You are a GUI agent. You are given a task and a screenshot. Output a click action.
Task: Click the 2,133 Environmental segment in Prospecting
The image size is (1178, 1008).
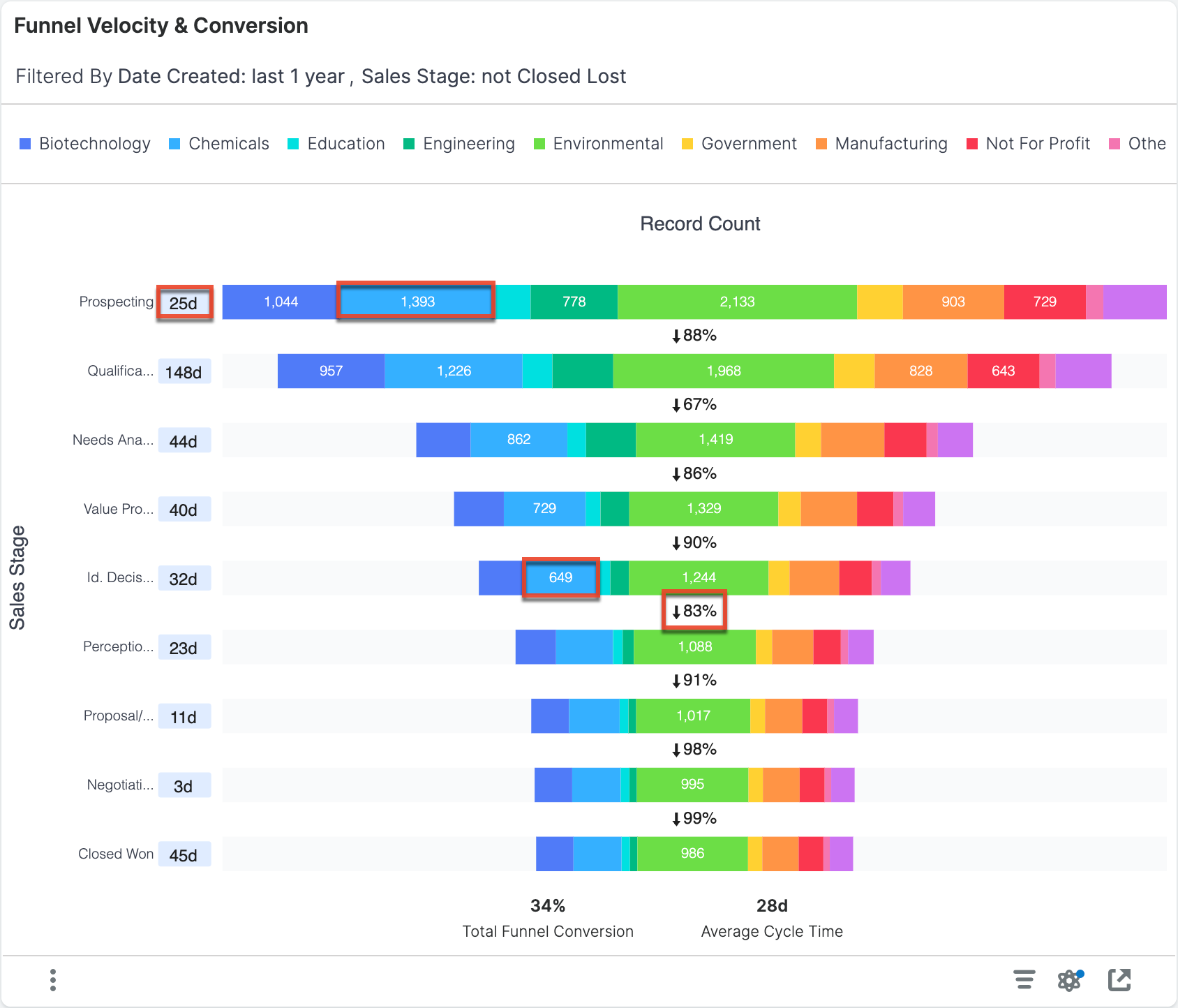[737, 302]
